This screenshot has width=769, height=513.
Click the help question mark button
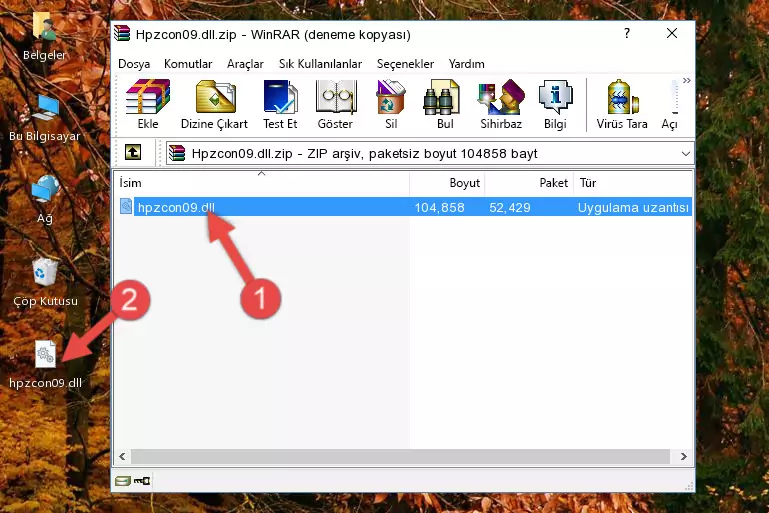[627, 33]
